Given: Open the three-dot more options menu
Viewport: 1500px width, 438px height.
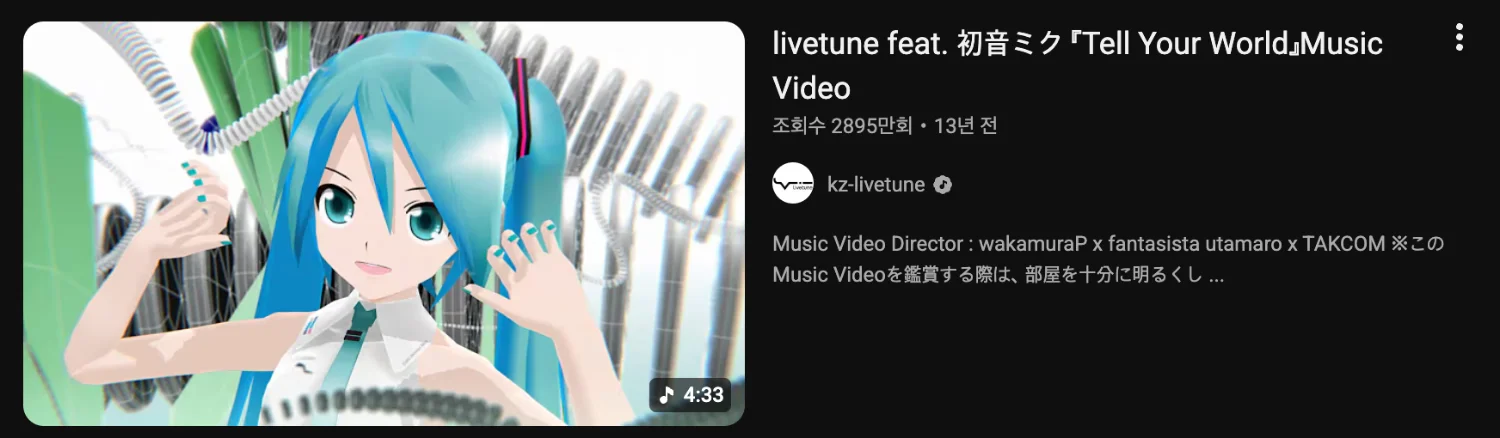Looking at the screenshot, I should [1459, 38].
